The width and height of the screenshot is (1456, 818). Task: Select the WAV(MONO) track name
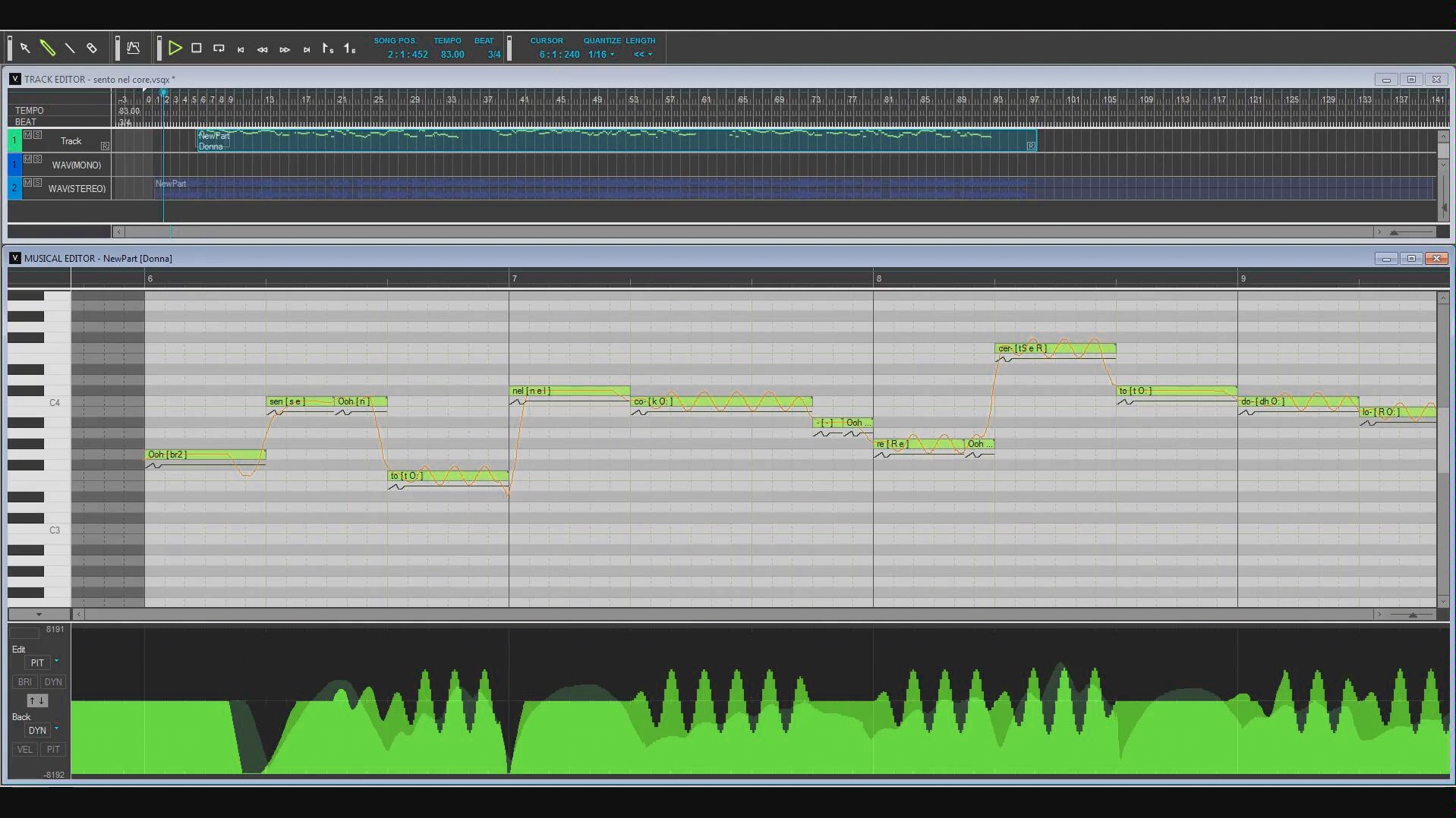77,165
